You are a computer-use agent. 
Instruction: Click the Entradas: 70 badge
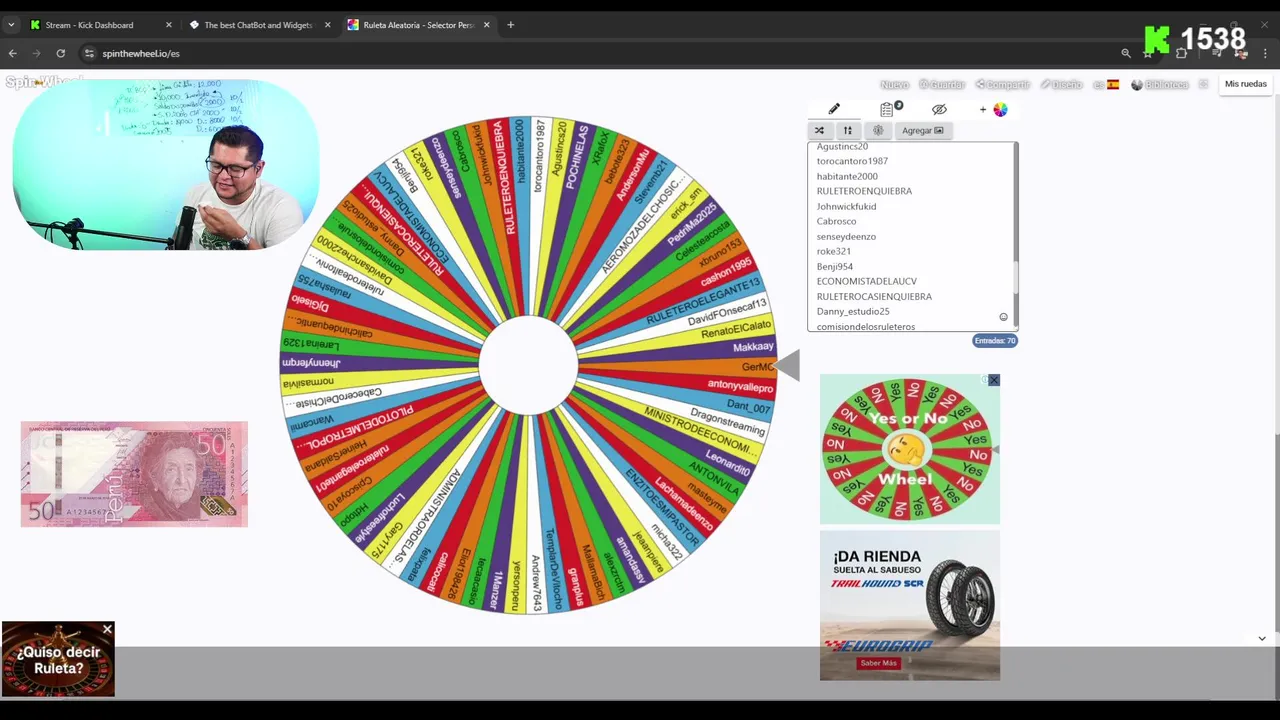(x=995, y=341)
